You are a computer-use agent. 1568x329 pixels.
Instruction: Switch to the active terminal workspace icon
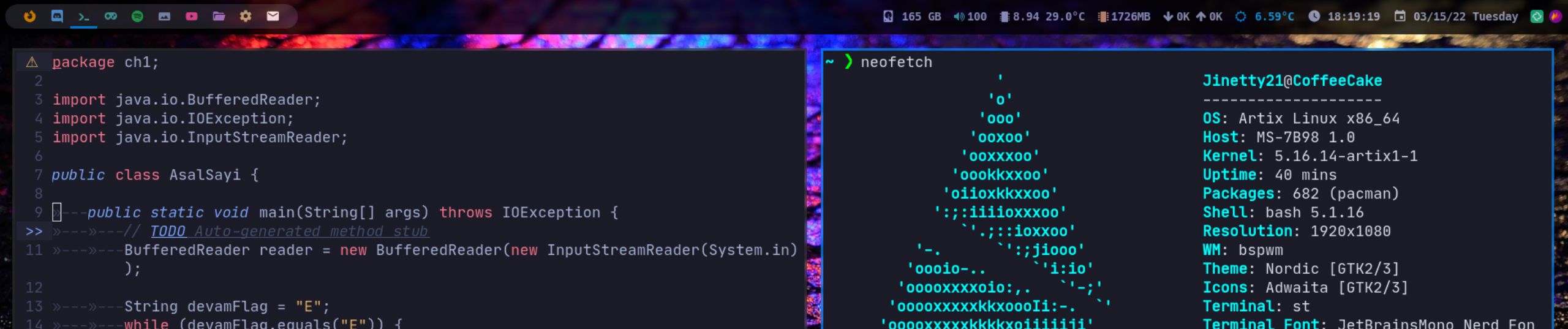pos(83,17)
